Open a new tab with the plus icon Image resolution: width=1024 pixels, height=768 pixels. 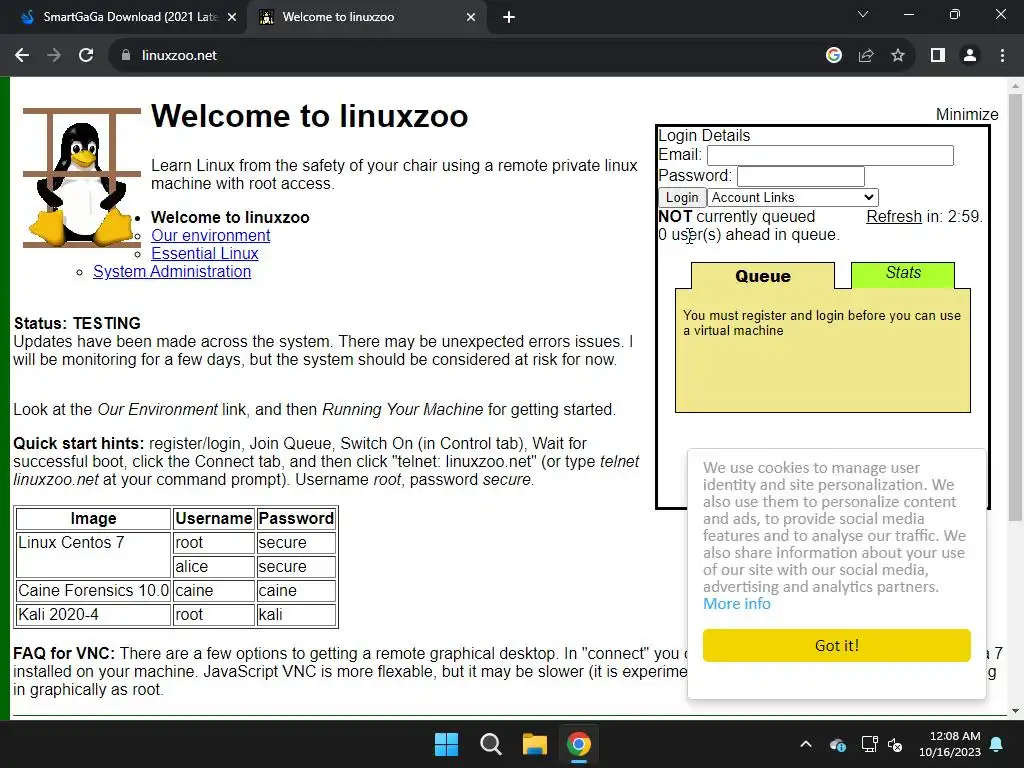pyautogui.click(x=509, y=18)
